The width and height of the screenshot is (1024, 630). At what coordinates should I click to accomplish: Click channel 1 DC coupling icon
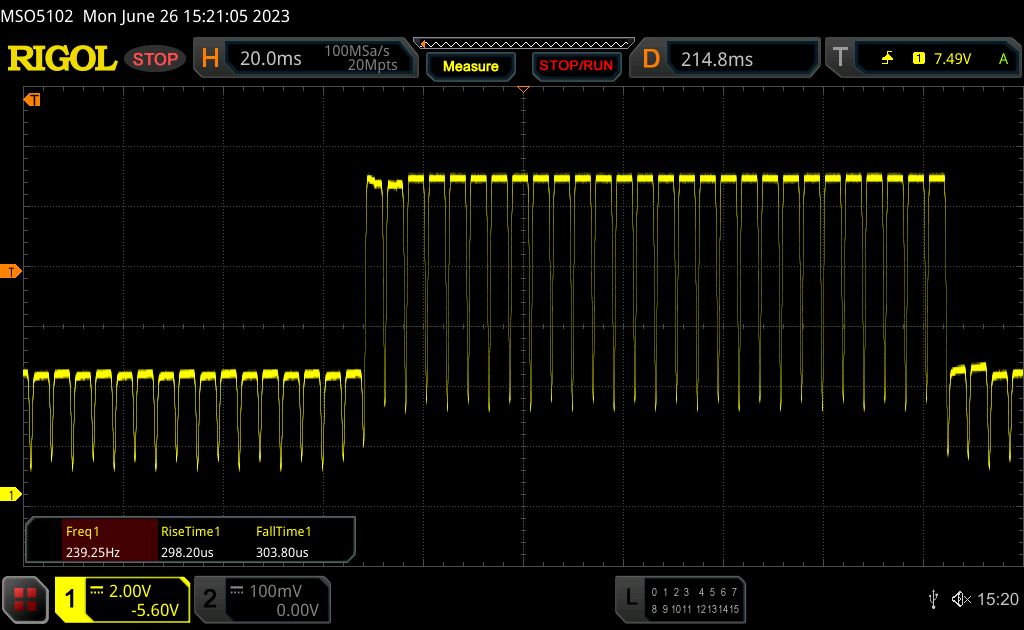(97, 591)
